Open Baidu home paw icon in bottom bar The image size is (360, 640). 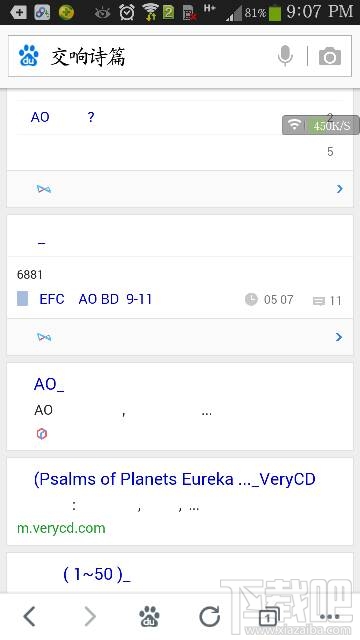pos(149,616)
